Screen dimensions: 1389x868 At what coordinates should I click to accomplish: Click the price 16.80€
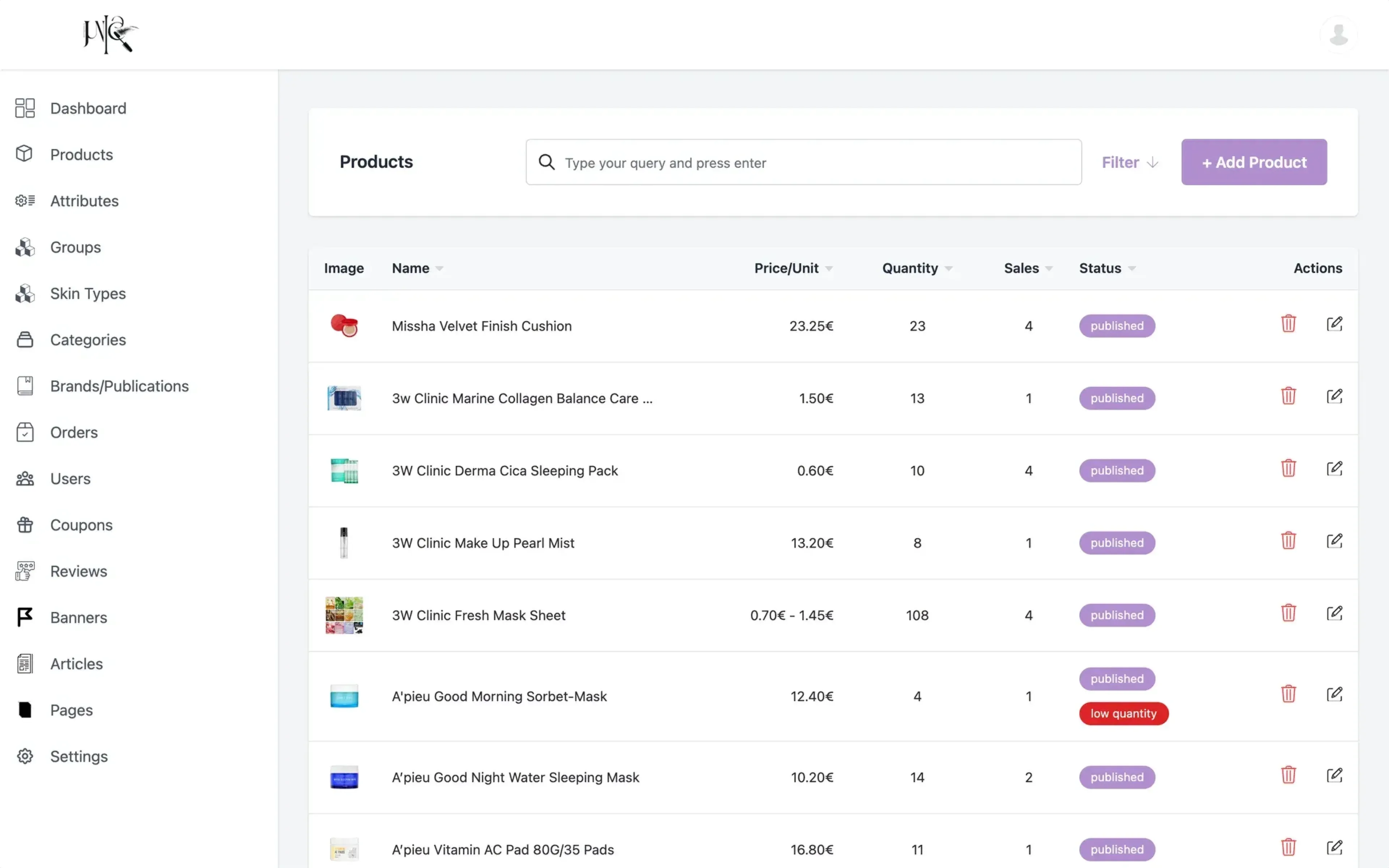812,850
